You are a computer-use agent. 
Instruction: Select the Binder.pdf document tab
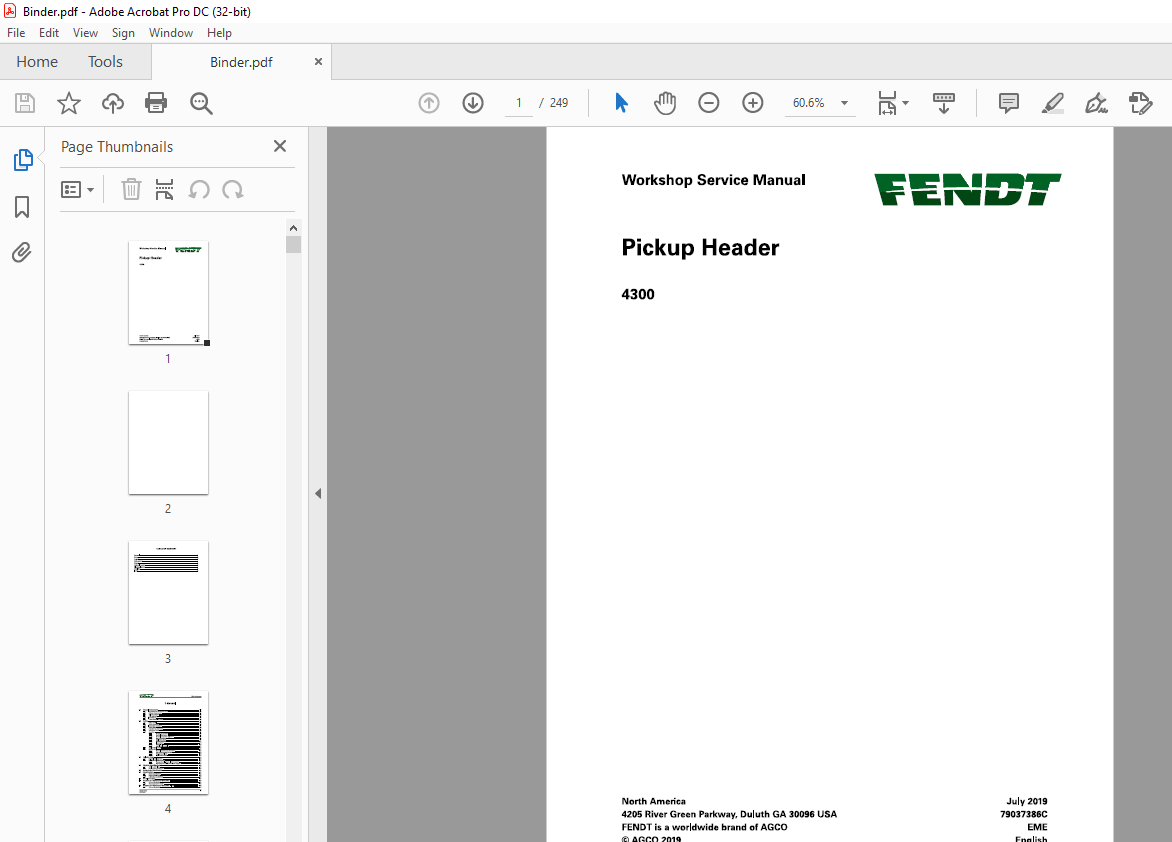point(241,62)
